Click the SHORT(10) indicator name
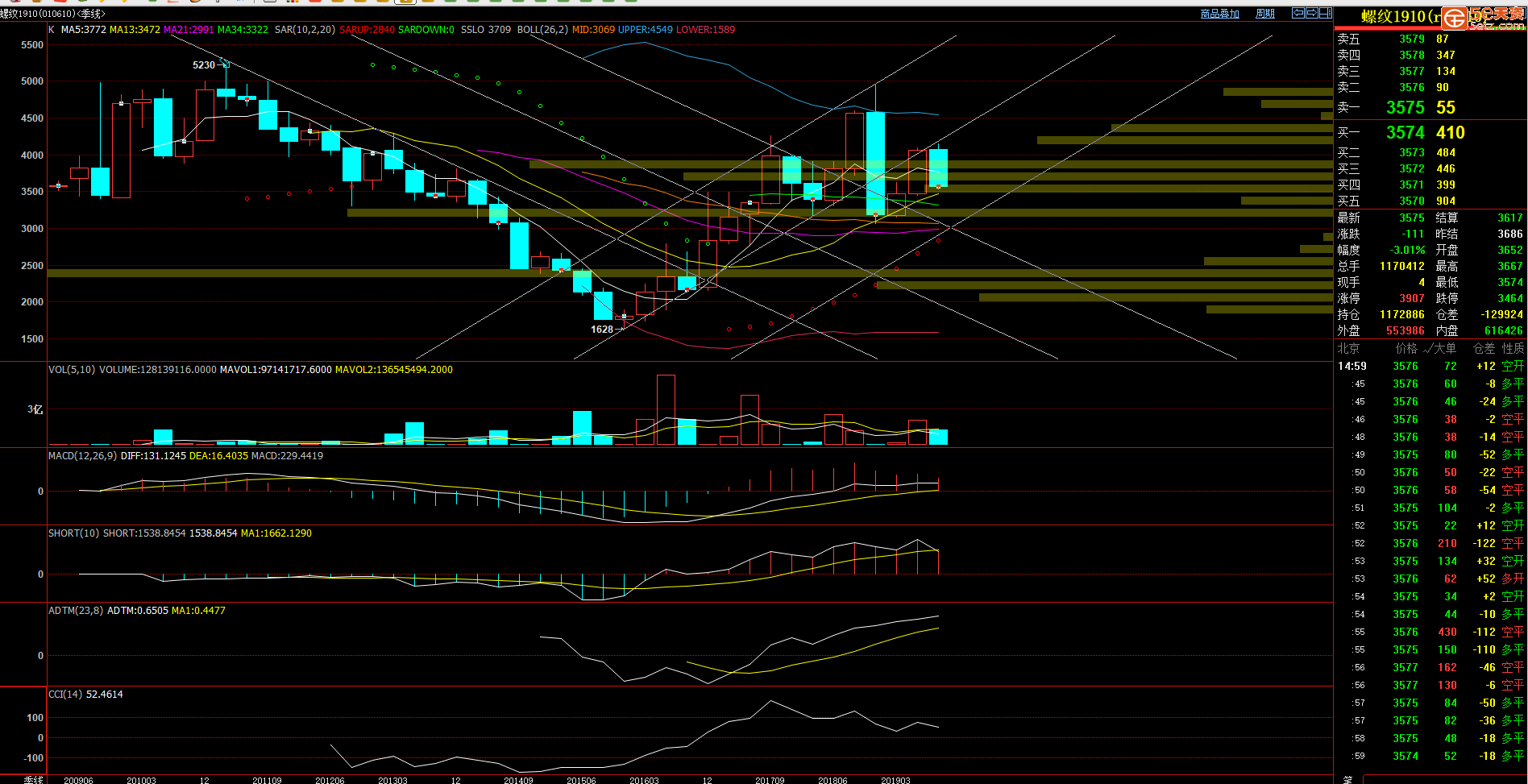This screenshot has width=1528, height=784. 73,533
